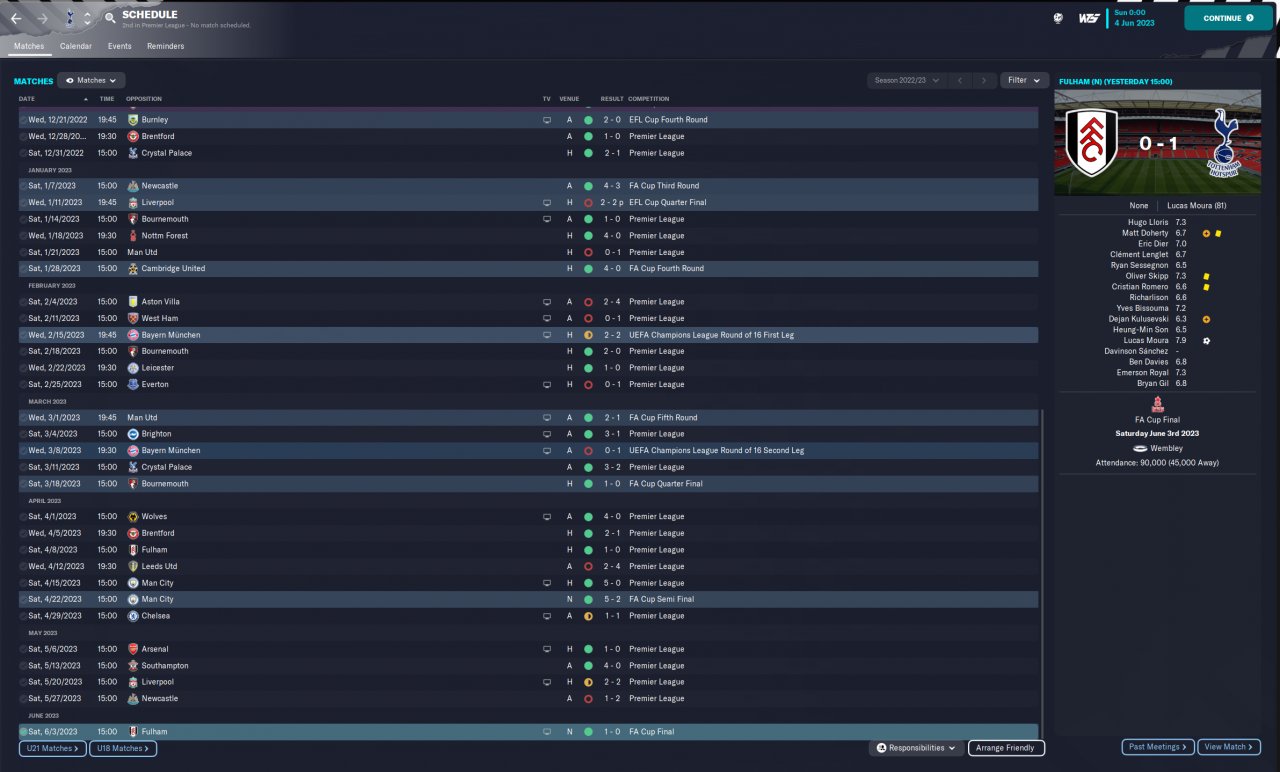
Task: Open the Season 2022/23 dropdown
Action: 907,80
